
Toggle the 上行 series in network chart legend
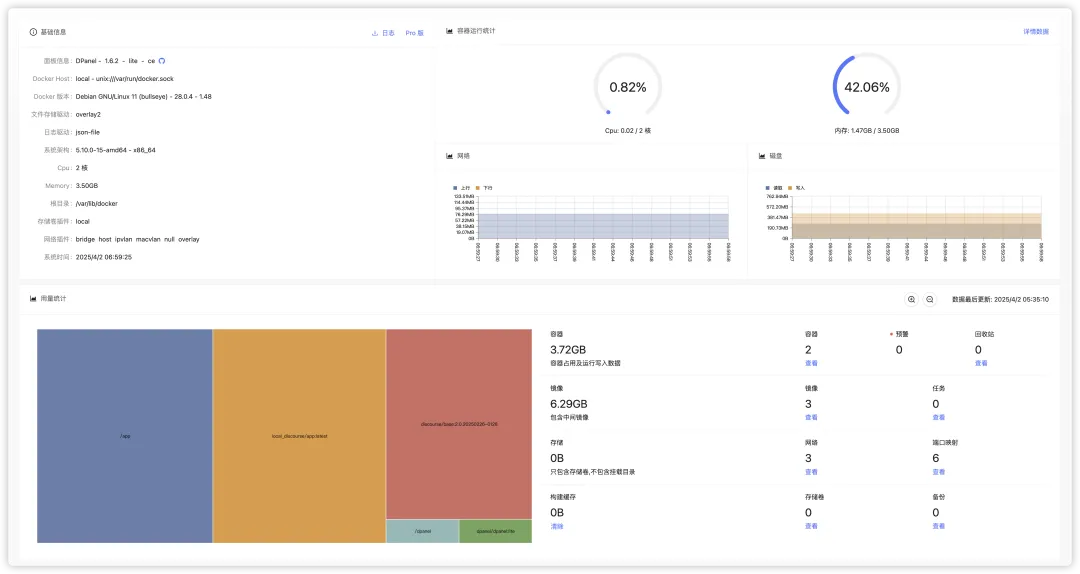pos(461,188)
